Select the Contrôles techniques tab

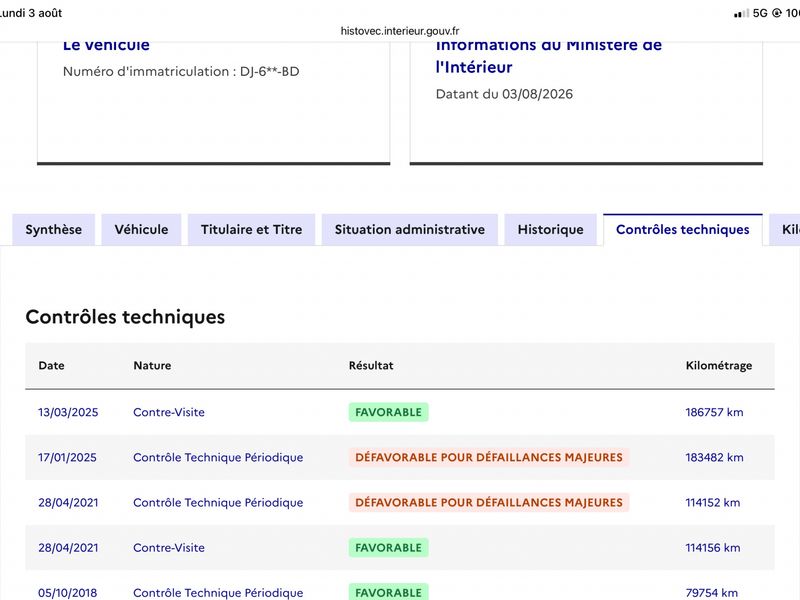683,230
